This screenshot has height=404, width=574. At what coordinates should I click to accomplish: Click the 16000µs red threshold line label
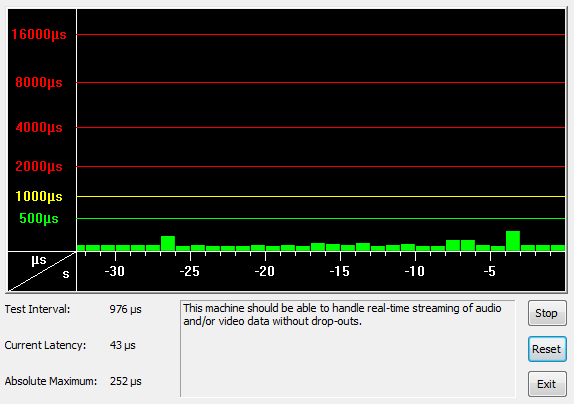pyautogui.click(x=39, y=34)
